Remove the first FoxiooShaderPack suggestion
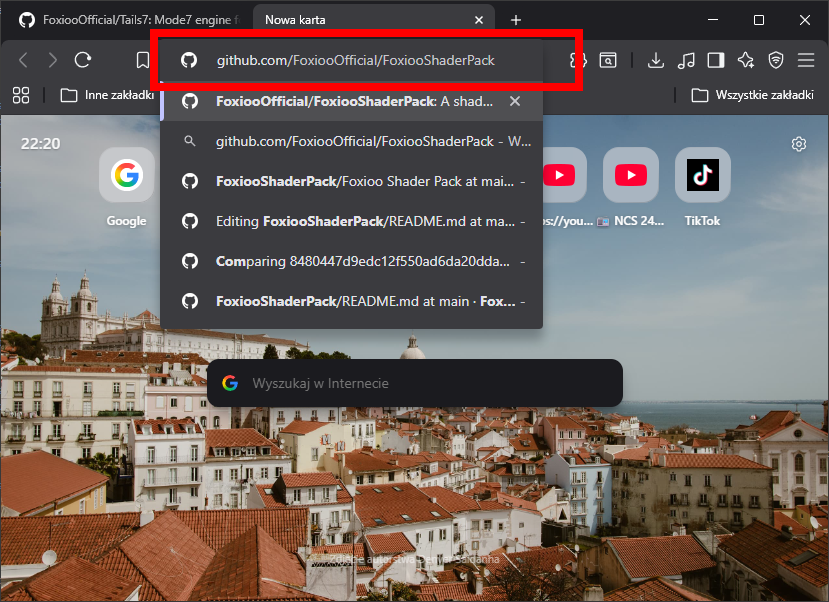The height and width of the screenshot is (602, 829). pyautogui.click(x=515, y=101)
